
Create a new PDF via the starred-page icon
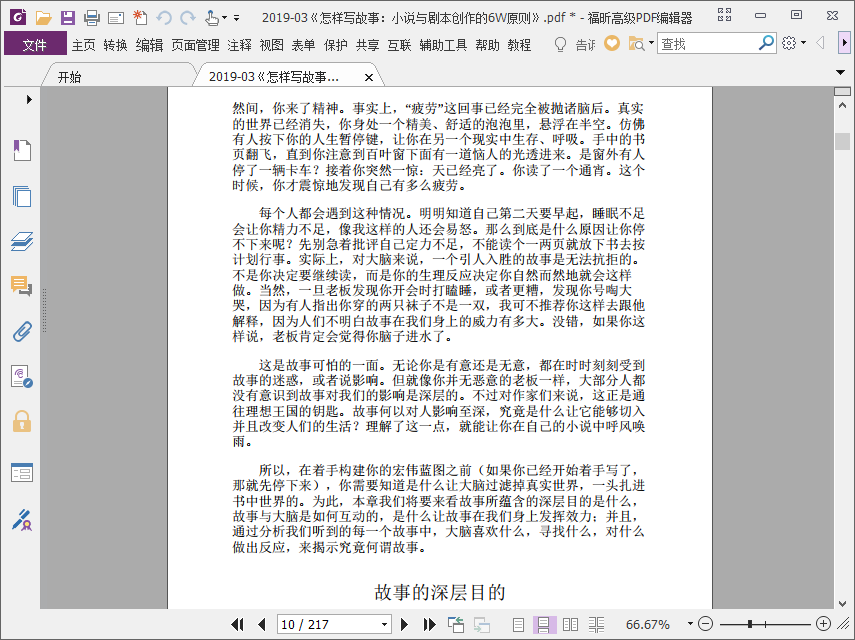pos(140,17)
